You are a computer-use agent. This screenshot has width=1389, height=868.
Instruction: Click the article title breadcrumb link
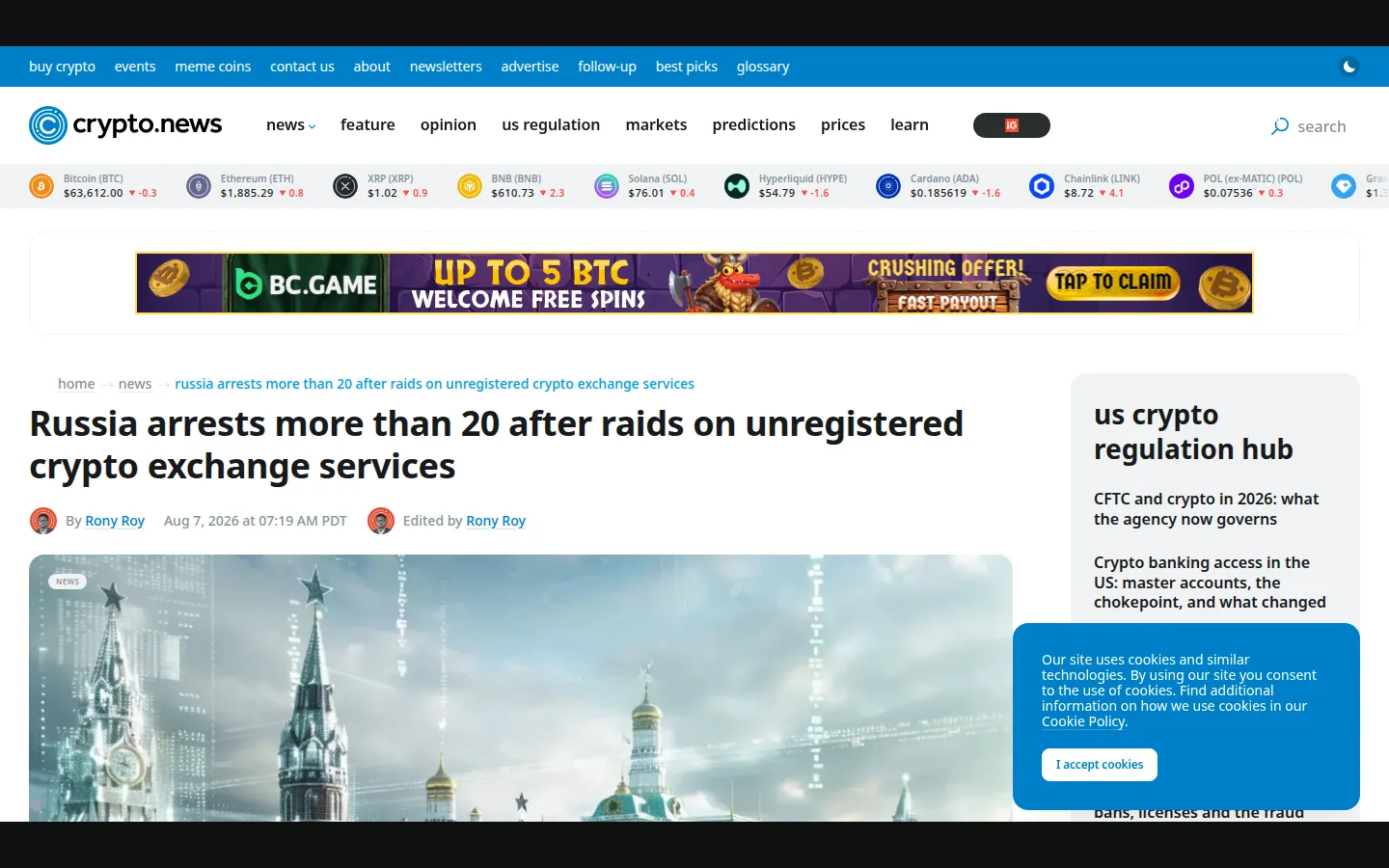(434, 384)
